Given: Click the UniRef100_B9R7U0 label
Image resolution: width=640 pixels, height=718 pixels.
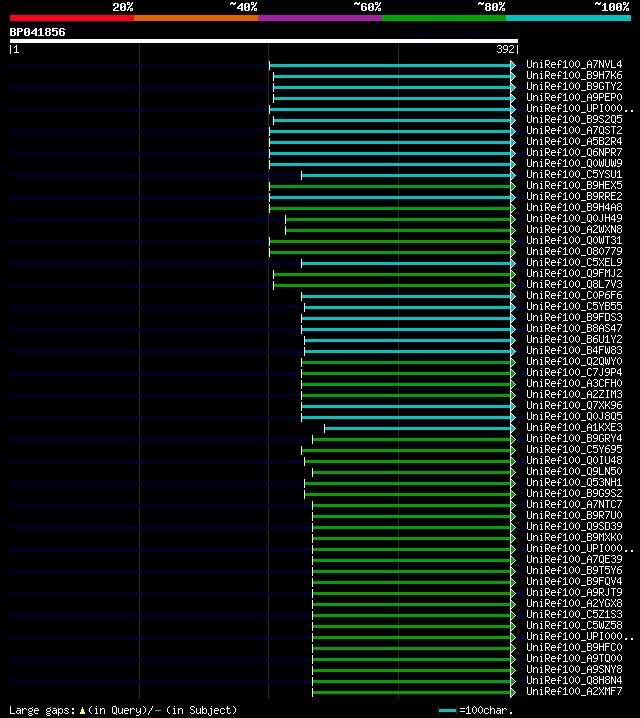Looking at the screenshot, I should 574,515.
